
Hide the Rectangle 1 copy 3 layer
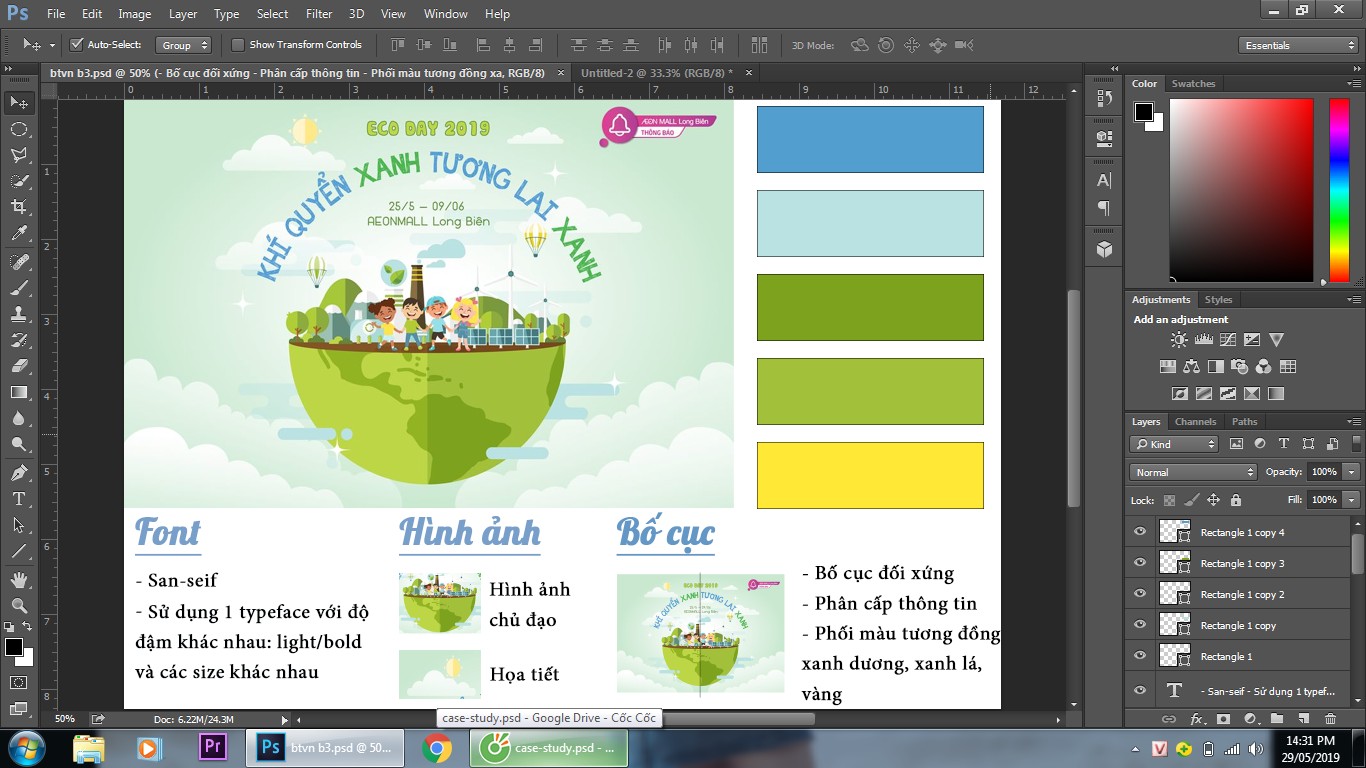1140,563
